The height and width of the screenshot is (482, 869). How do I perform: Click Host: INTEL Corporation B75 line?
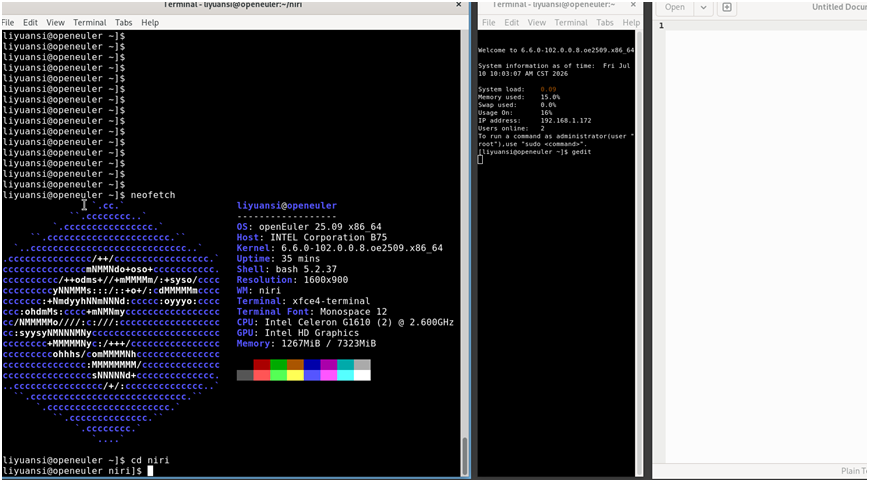click(x=311, y=237)
